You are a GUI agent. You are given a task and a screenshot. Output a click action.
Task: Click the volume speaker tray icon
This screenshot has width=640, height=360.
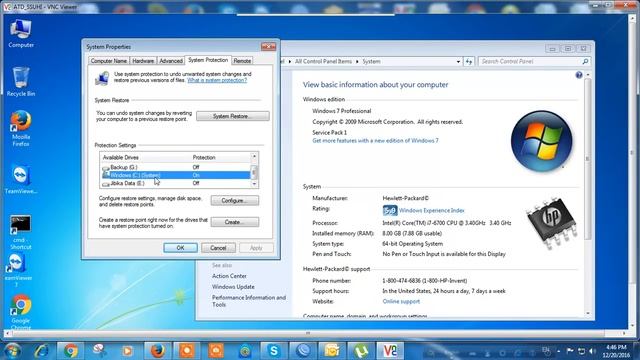(592, 351)
